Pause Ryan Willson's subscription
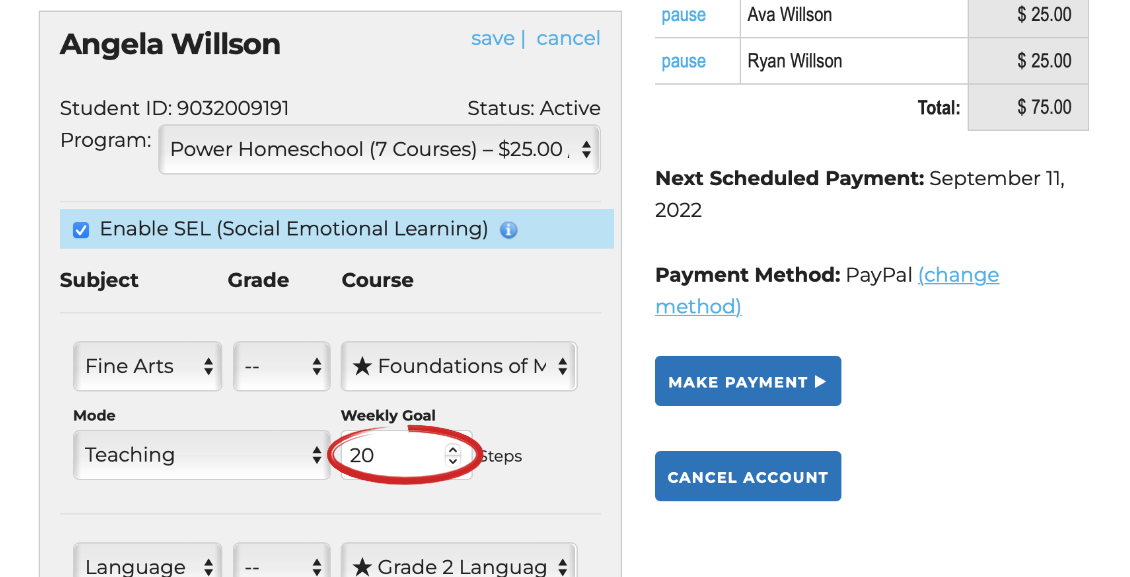 tap(683, 61)
